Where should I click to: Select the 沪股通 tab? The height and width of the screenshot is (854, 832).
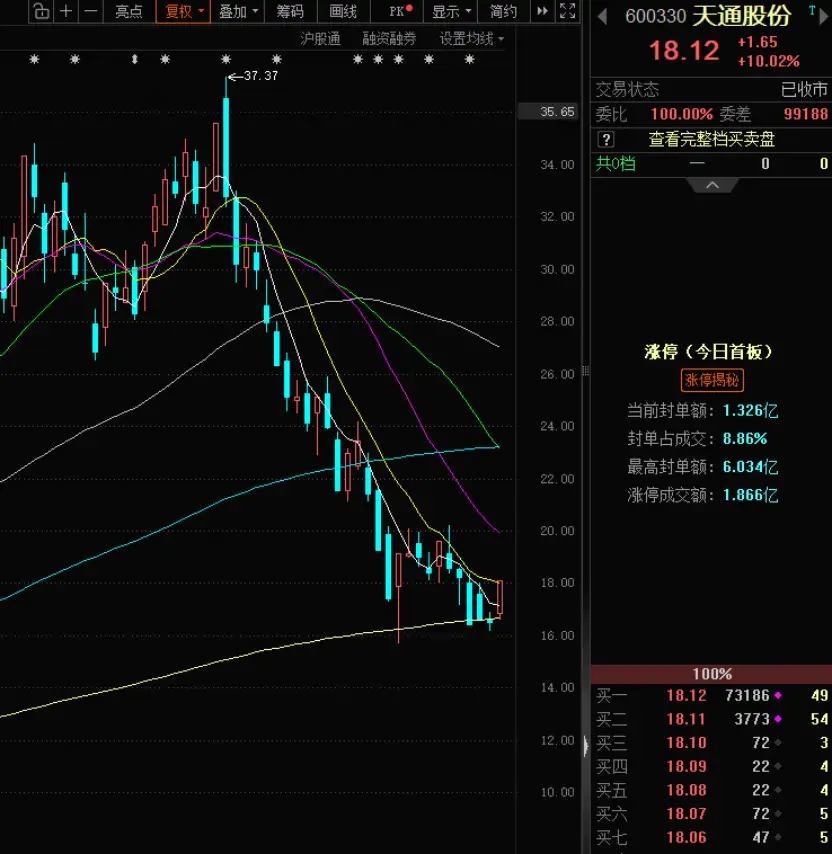coord(320,39)
